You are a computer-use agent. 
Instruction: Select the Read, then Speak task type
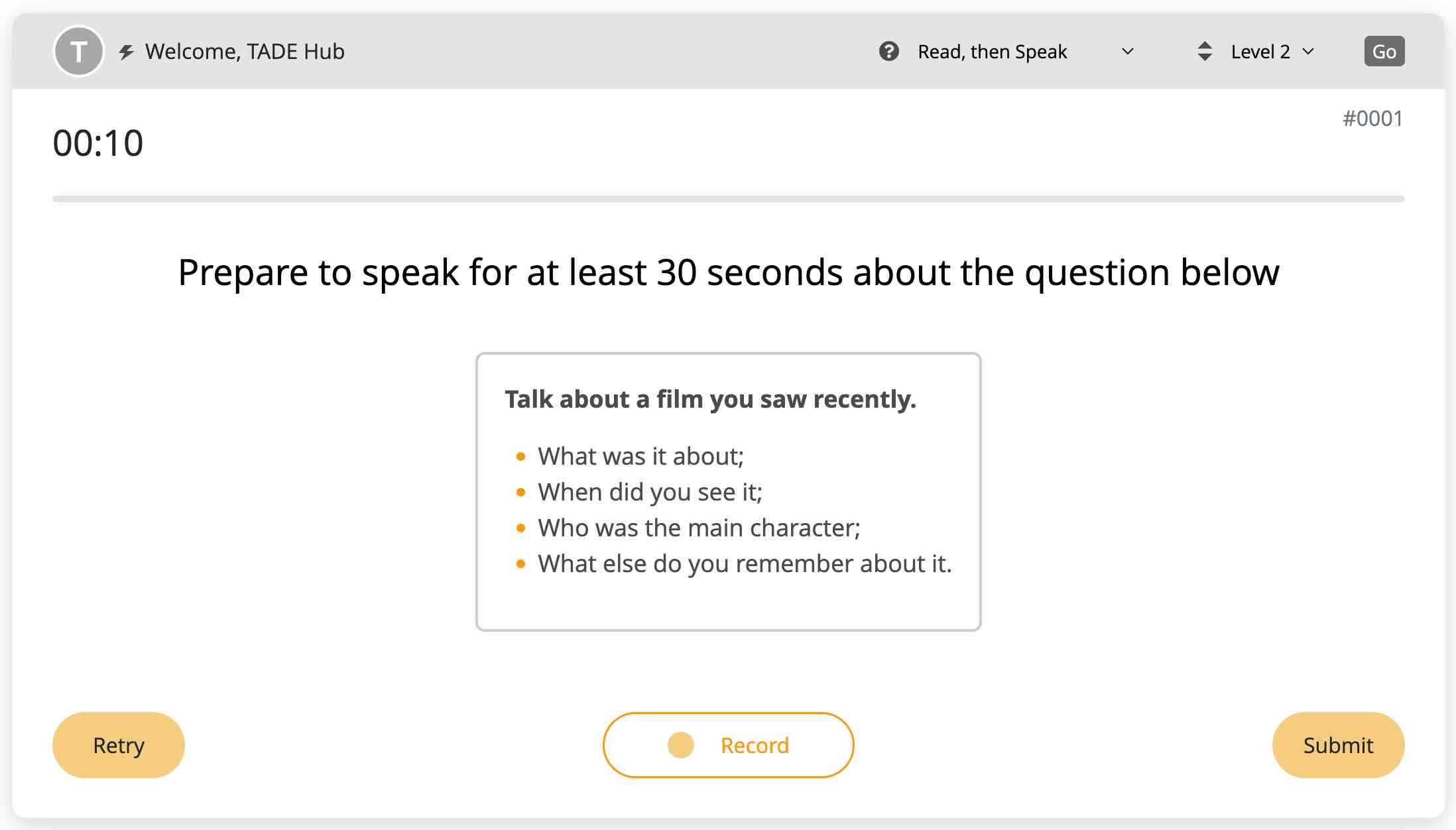point(993,51)
